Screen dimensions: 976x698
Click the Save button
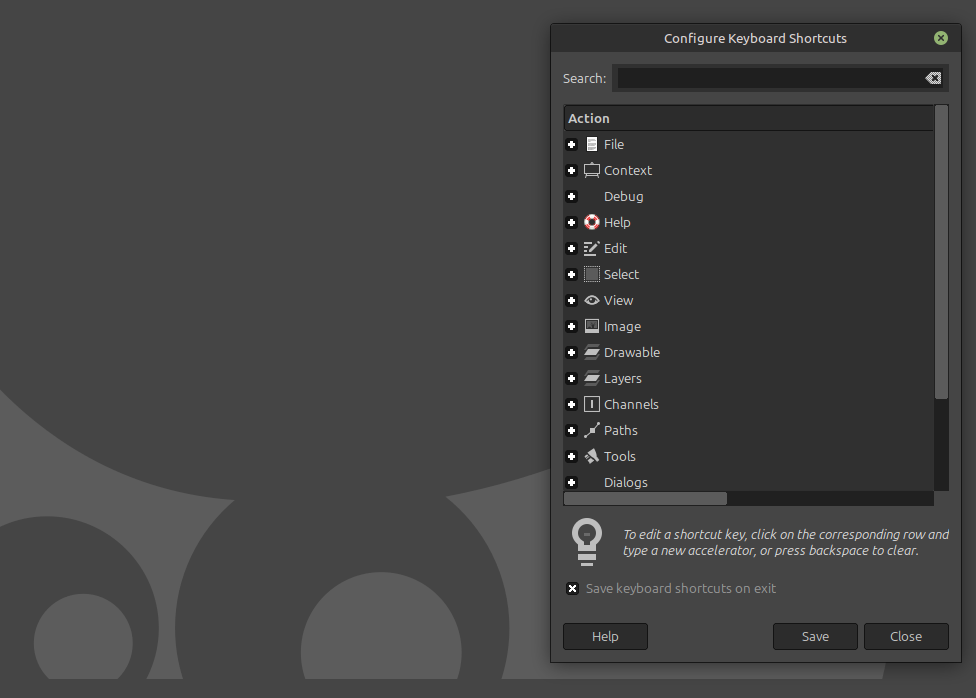[x=815, y=636]
